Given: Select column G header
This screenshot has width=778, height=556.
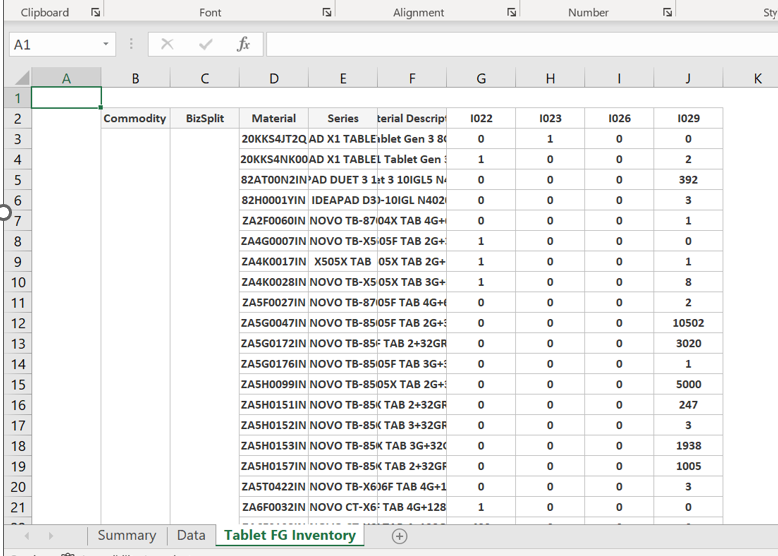Looking at the screenshot, I should [x=481, y=79].
